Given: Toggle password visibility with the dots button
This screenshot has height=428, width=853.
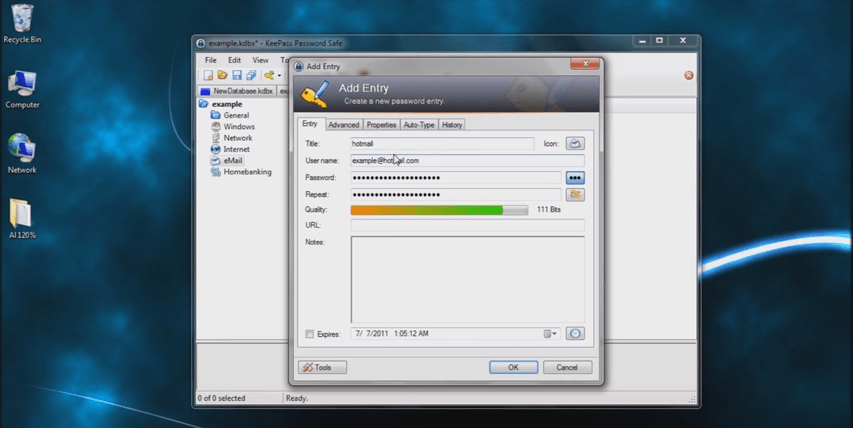Looking at the screenshot, I should tap(575, 178).
